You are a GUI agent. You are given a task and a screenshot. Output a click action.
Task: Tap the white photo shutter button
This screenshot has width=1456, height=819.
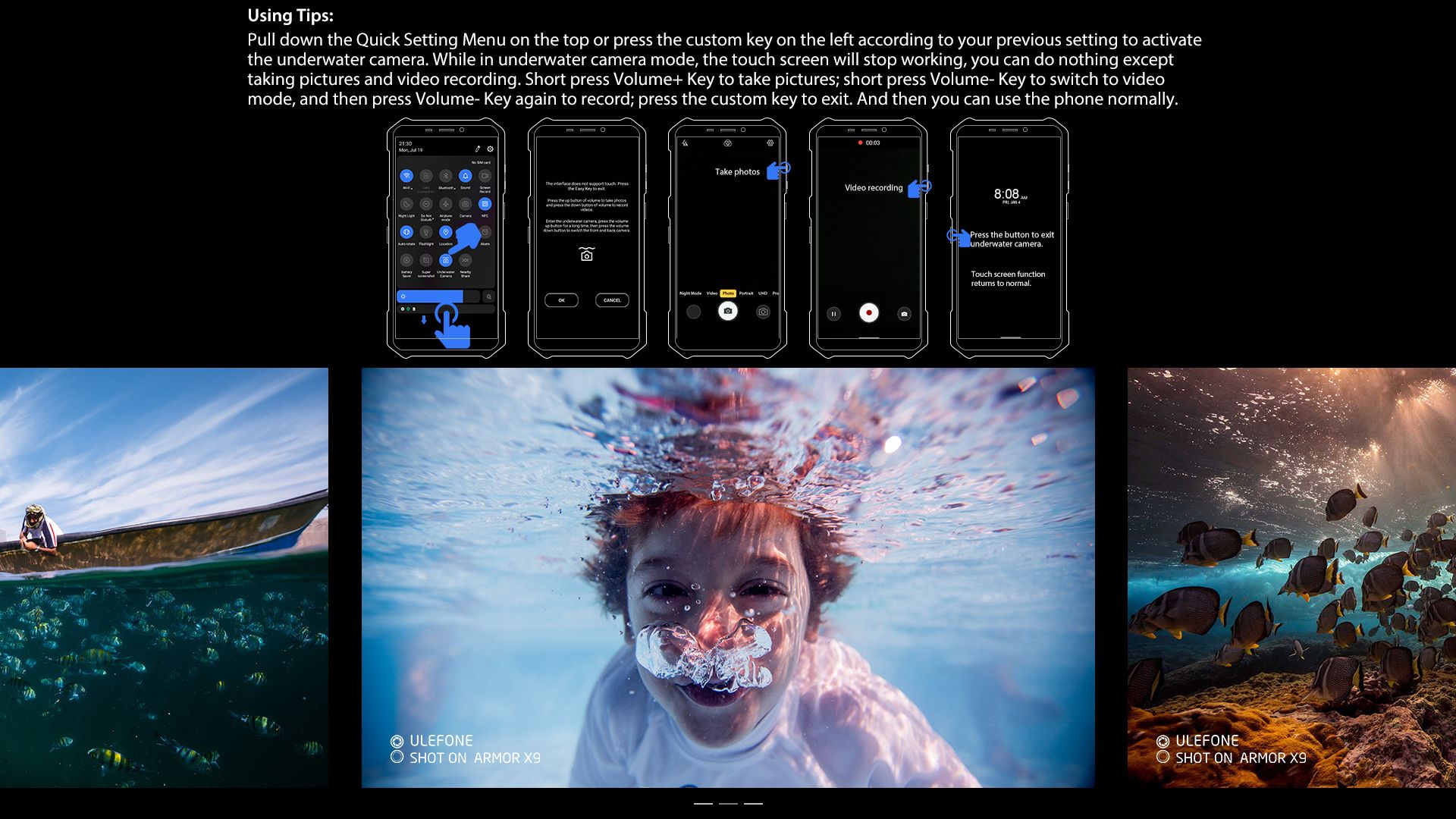click(x=728, y=311)
